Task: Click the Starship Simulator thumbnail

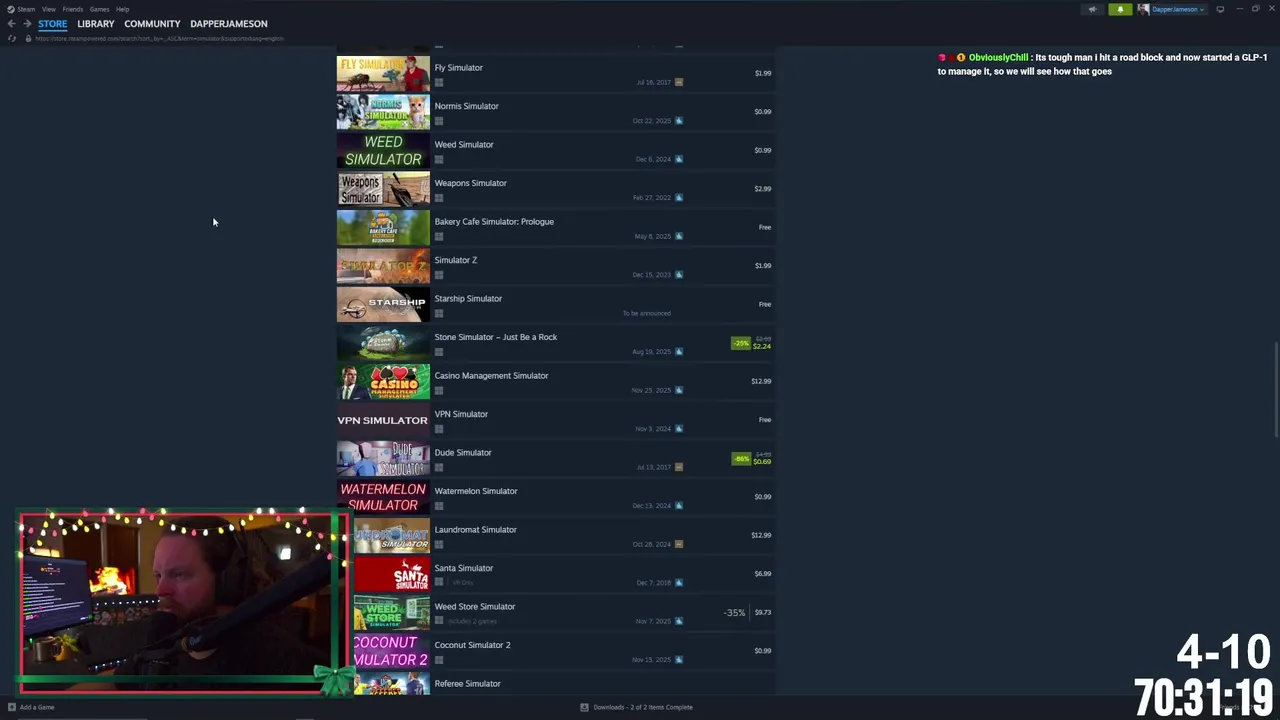Action: click(383, 304)
